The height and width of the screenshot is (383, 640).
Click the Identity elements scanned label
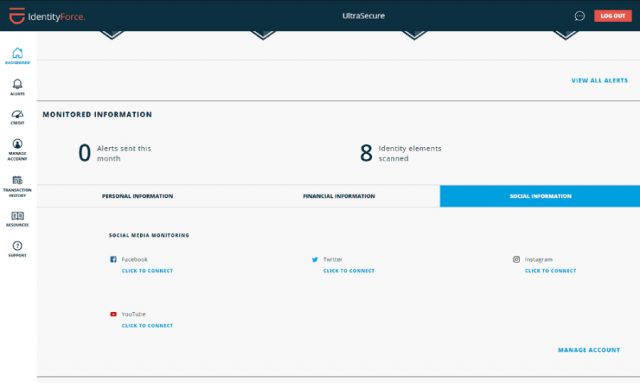410,153
